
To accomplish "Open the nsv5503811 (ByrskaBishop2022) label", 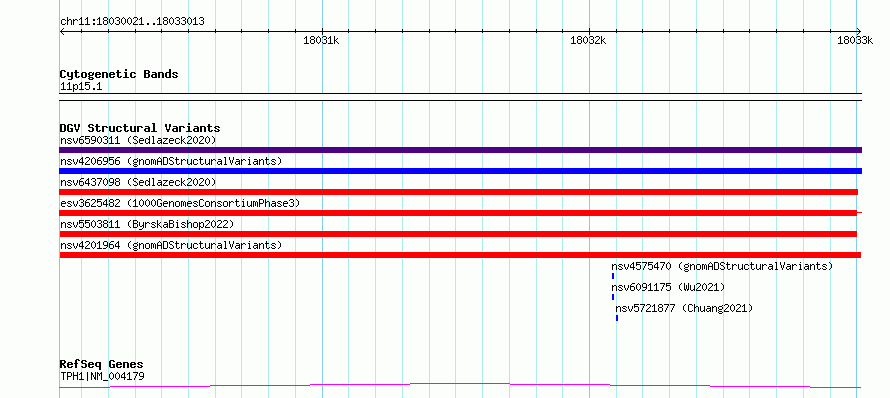I will (147, 224).
